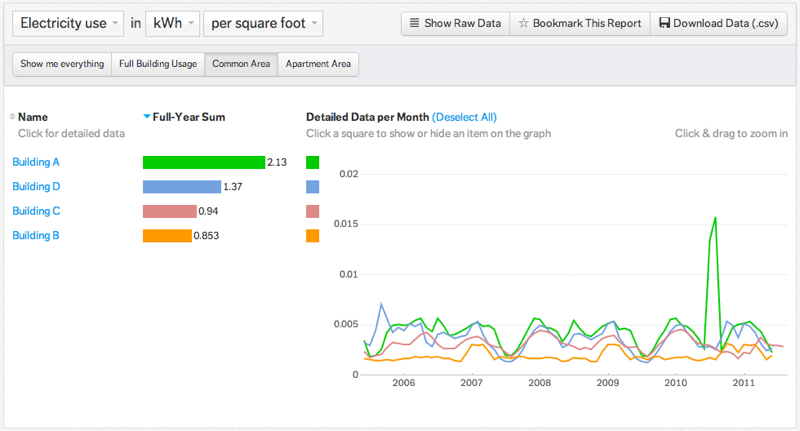Screen dimensions: 800x431
Task: Open the Electricity use dropdown
Action: click(x=69, y=22)
